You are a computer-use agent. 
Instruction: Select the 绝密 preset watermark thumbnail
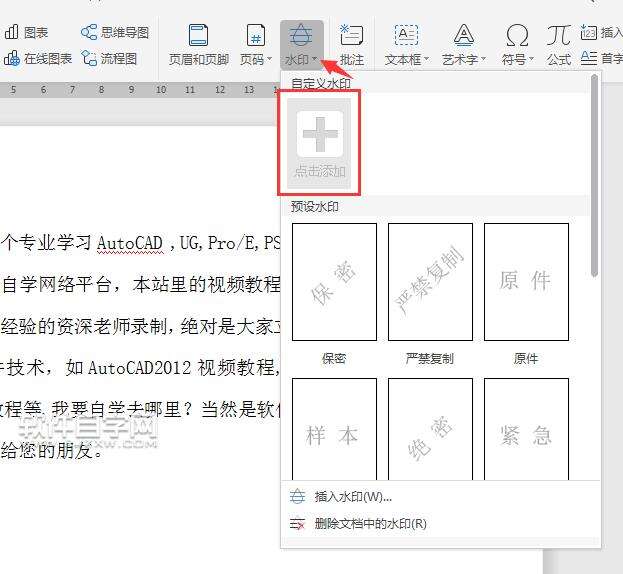pyautogui.click(x=430, y=429)
